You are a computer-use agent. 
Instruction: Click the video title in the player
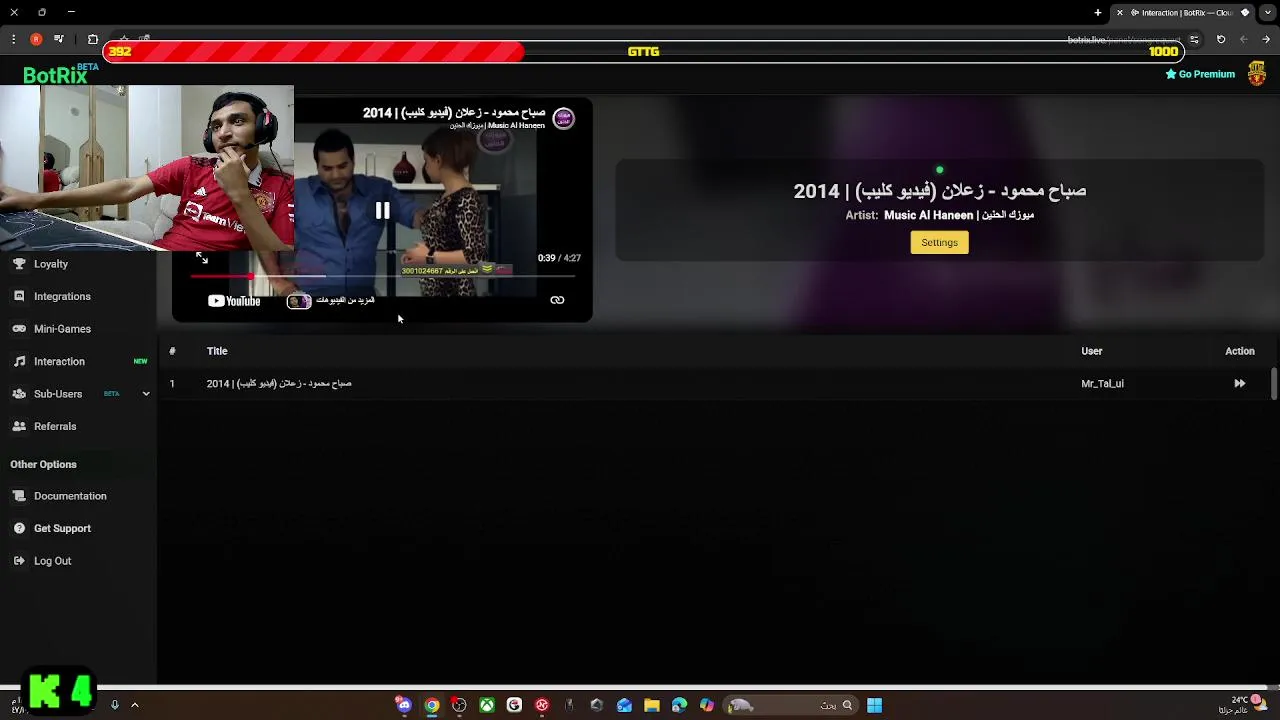coord(454,112)
